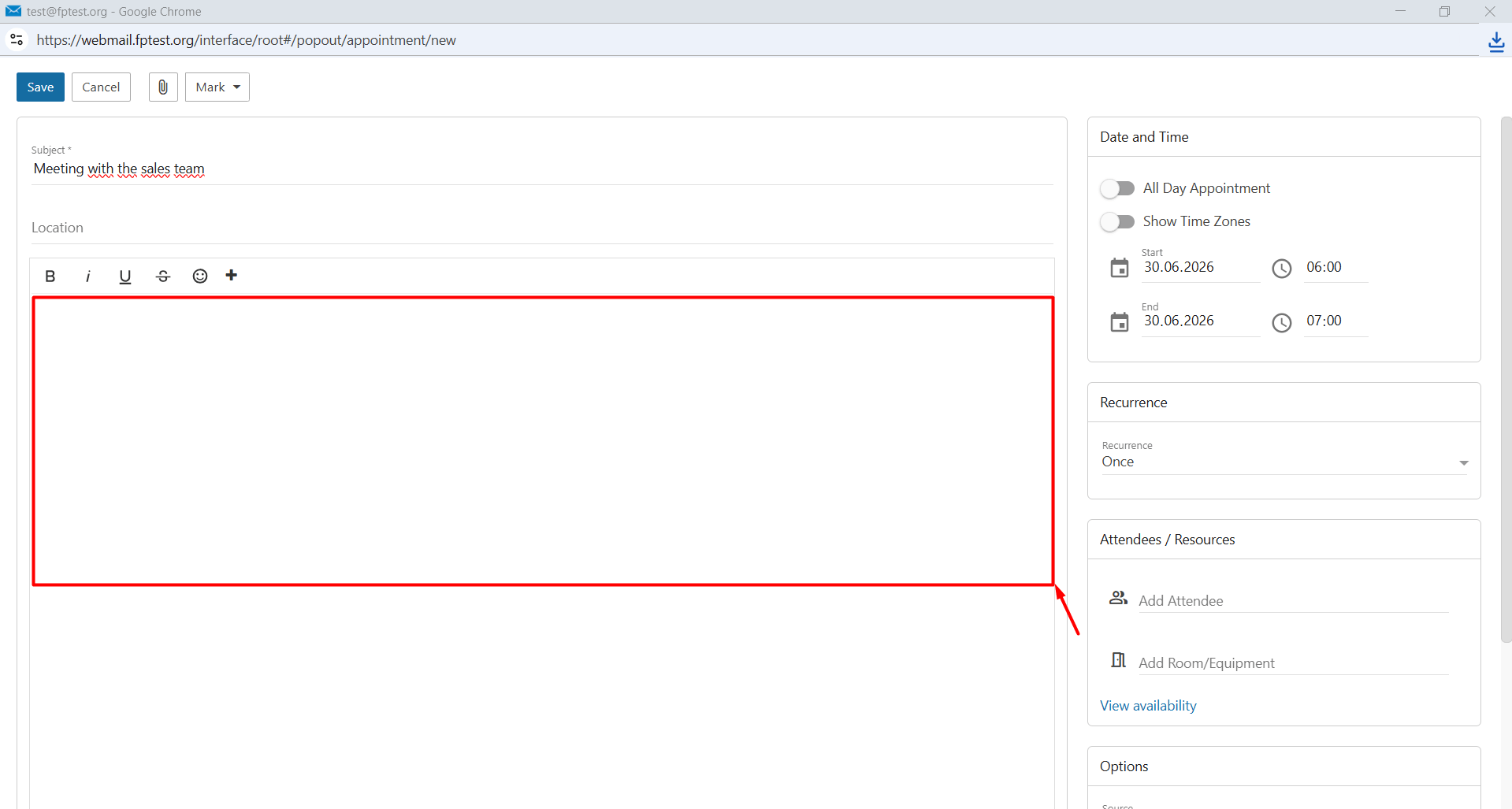Viewport: 1512px width, 809px height.
Task: Click the paperclip attachment icon
Action: click(x=163, y=87)
